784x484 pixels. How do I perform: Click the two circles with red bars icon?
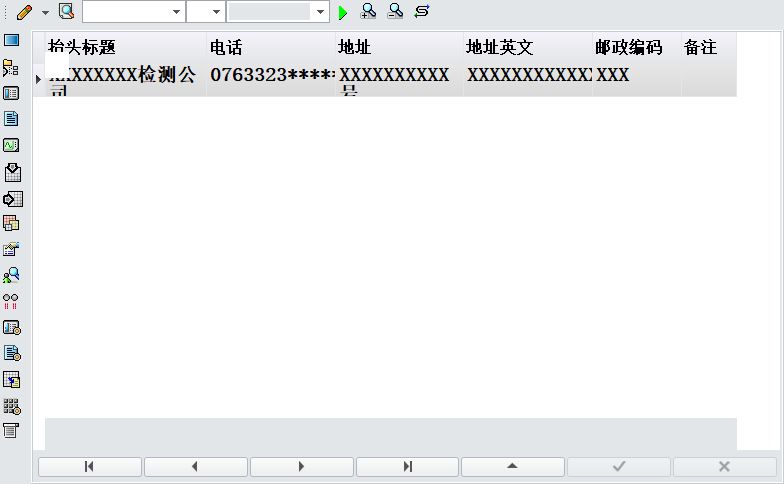point(10,301)
